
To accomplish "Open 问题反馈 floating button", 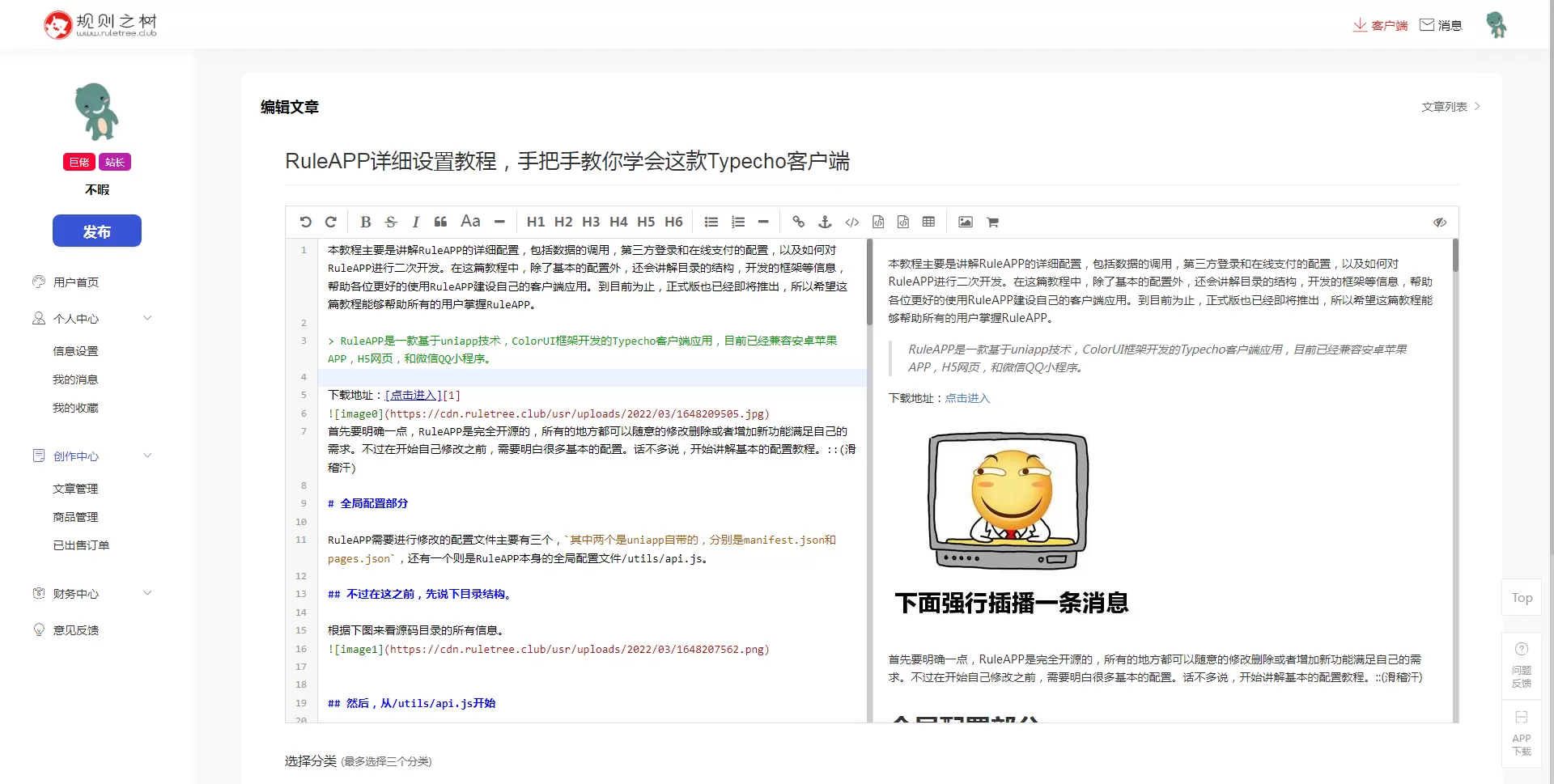I will (x=1522, y=665).
